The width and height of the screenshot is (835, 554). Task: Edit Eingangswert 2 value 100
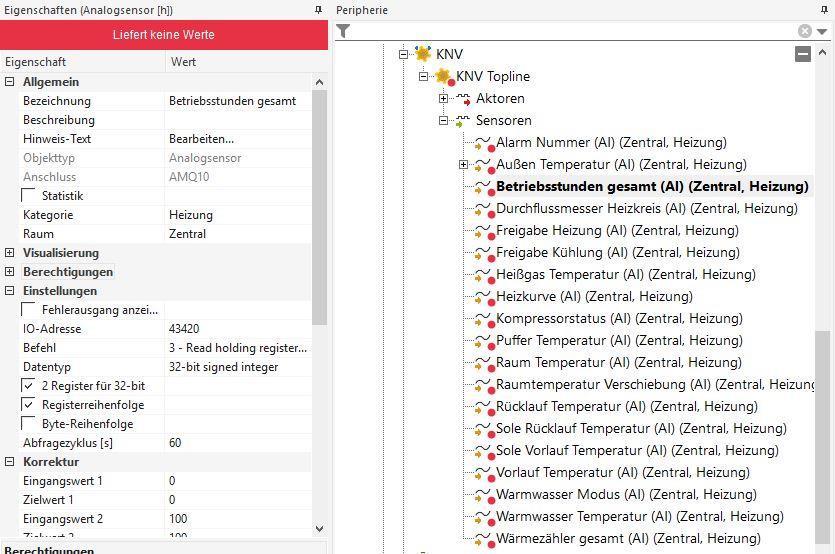pos(238,519)
